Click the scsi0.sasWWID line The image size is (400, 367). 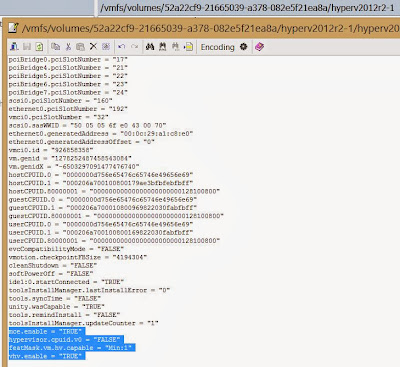[87, 125]
